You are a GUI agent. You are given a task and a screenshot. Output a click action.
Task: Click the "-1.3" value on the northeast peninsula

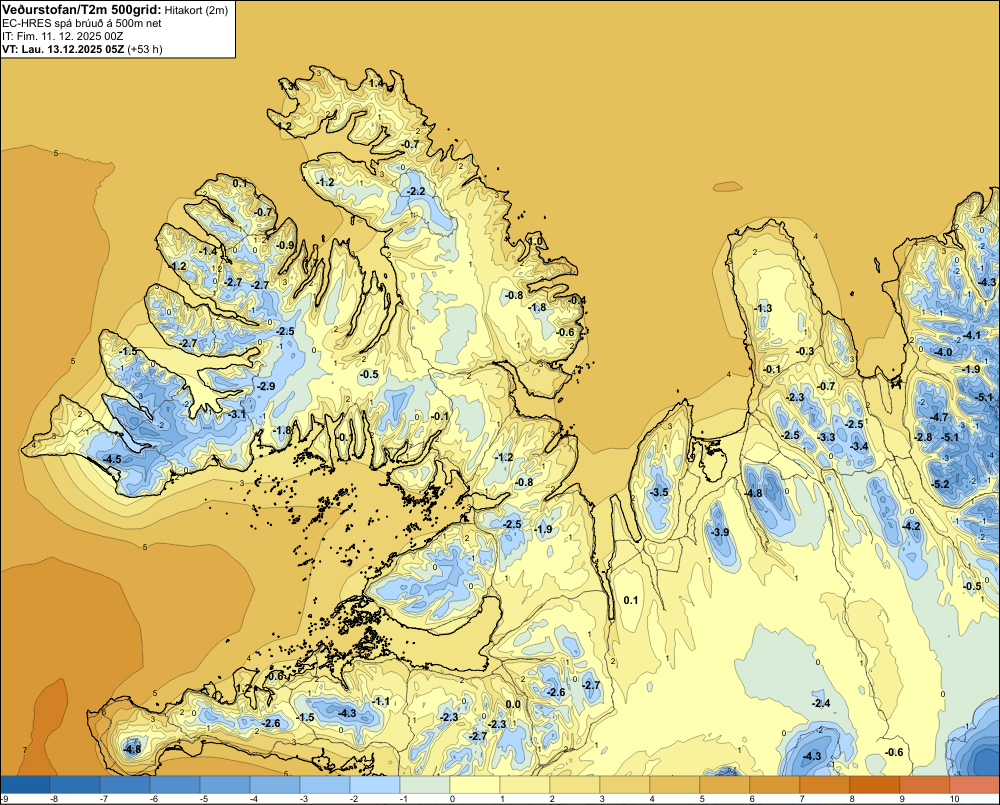[x=763, y=308]
